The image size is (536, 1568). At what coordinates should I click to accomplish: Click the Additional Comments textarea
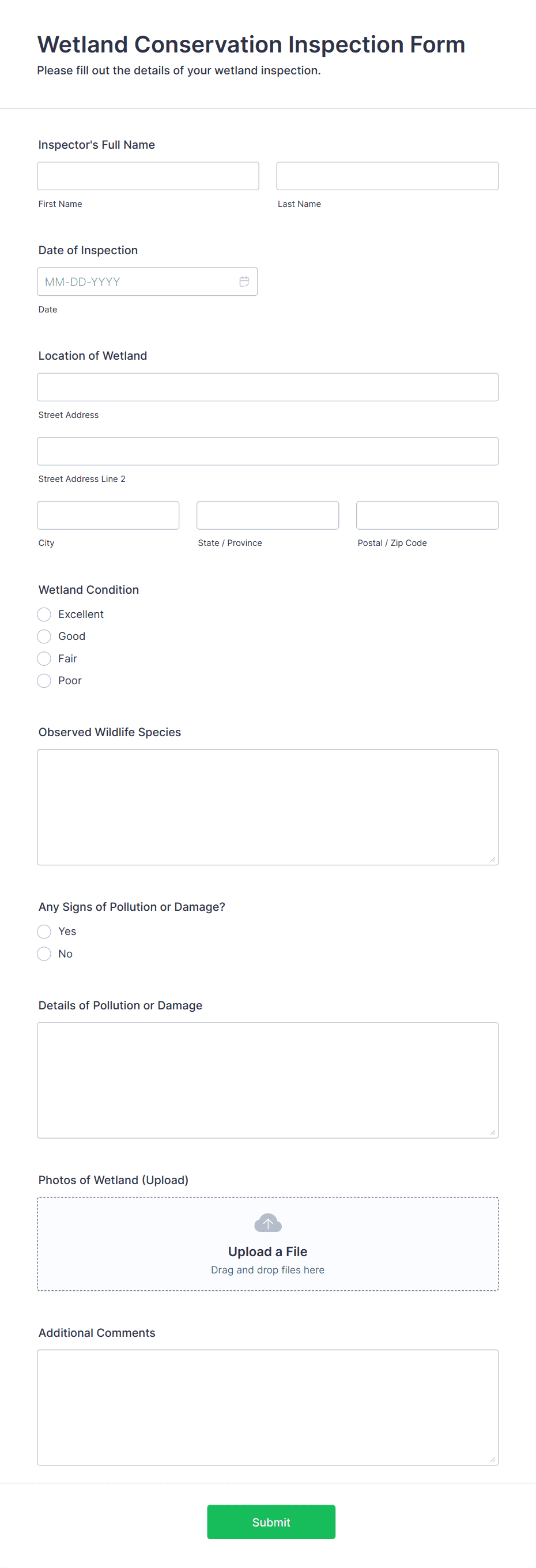[267, 1407]
